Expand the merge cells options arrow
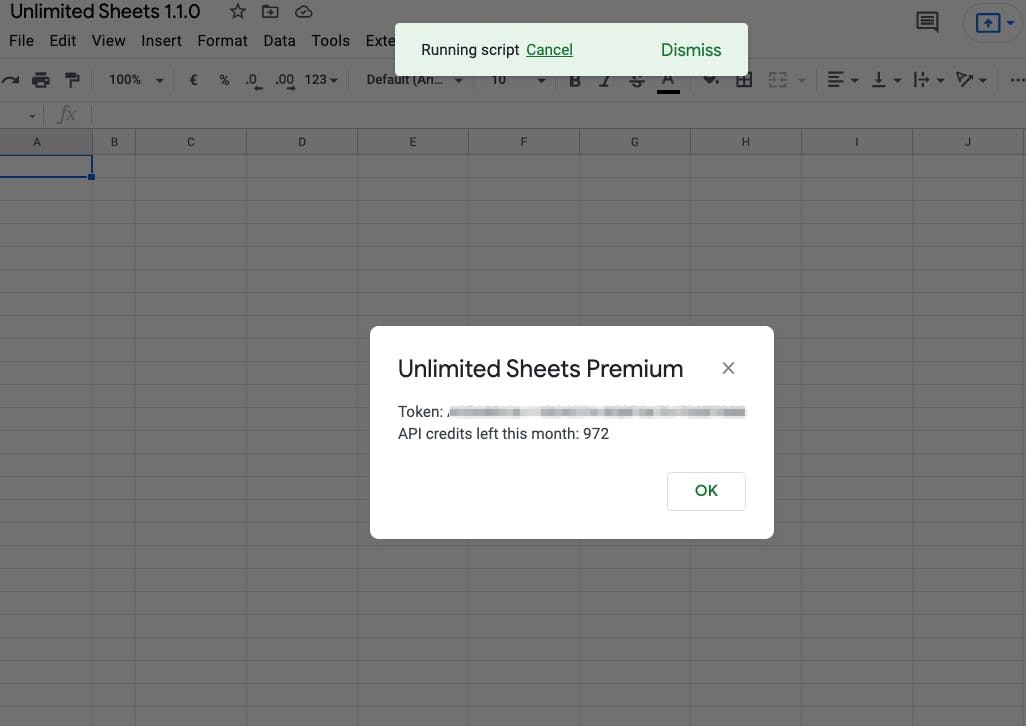The image size is (1026, 726). [802, 80]
